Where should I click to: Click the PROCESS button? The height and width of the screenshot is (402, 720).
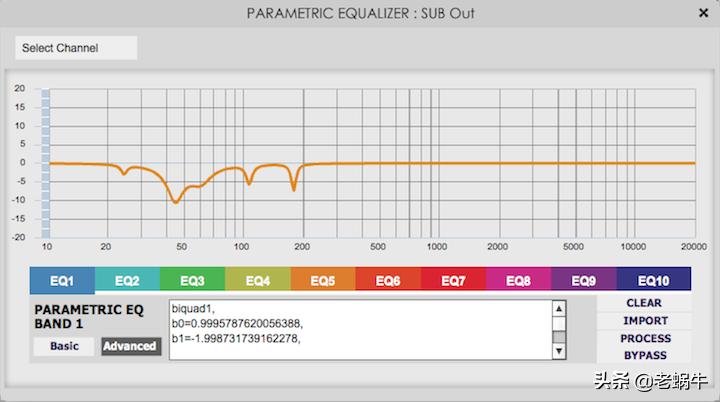point(644,338)
